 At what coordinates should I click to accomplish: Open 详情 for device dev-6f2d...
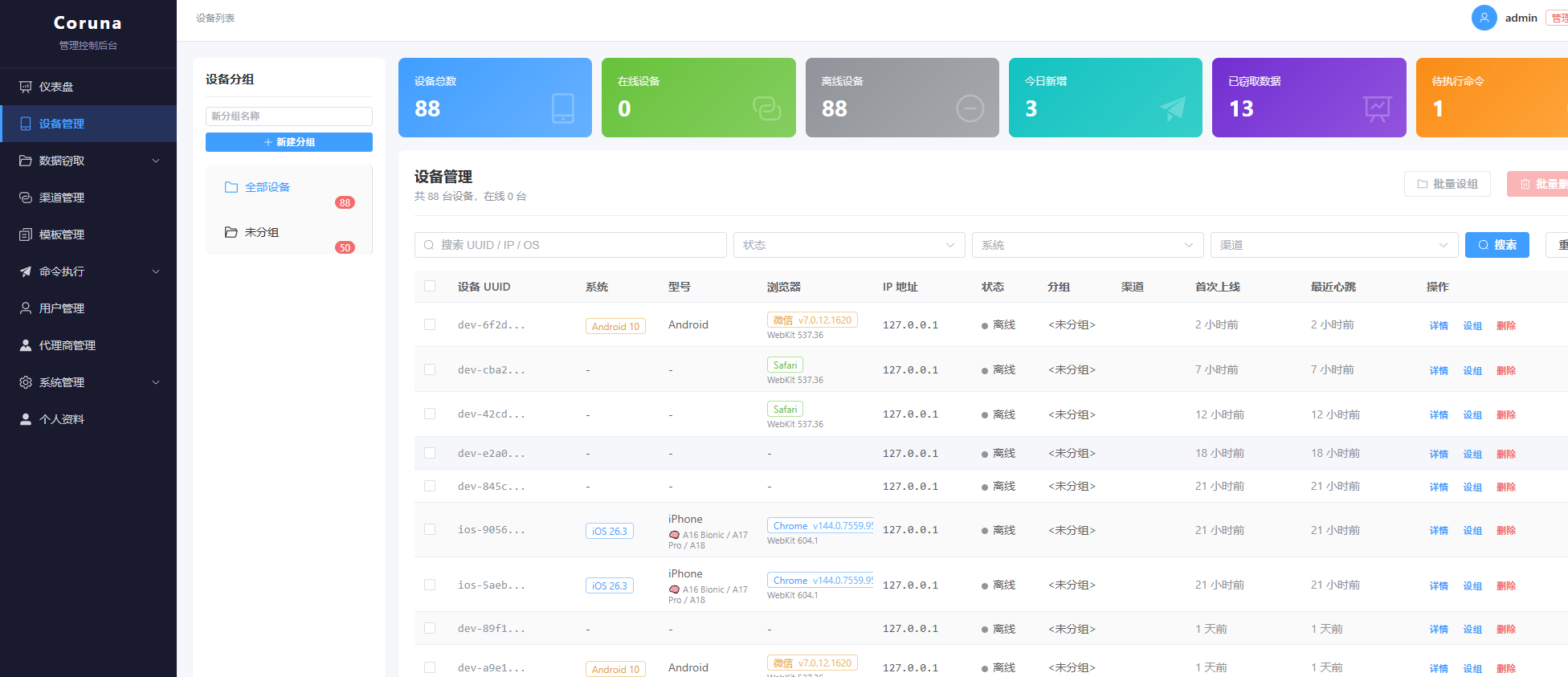[x=1439, y=325]
